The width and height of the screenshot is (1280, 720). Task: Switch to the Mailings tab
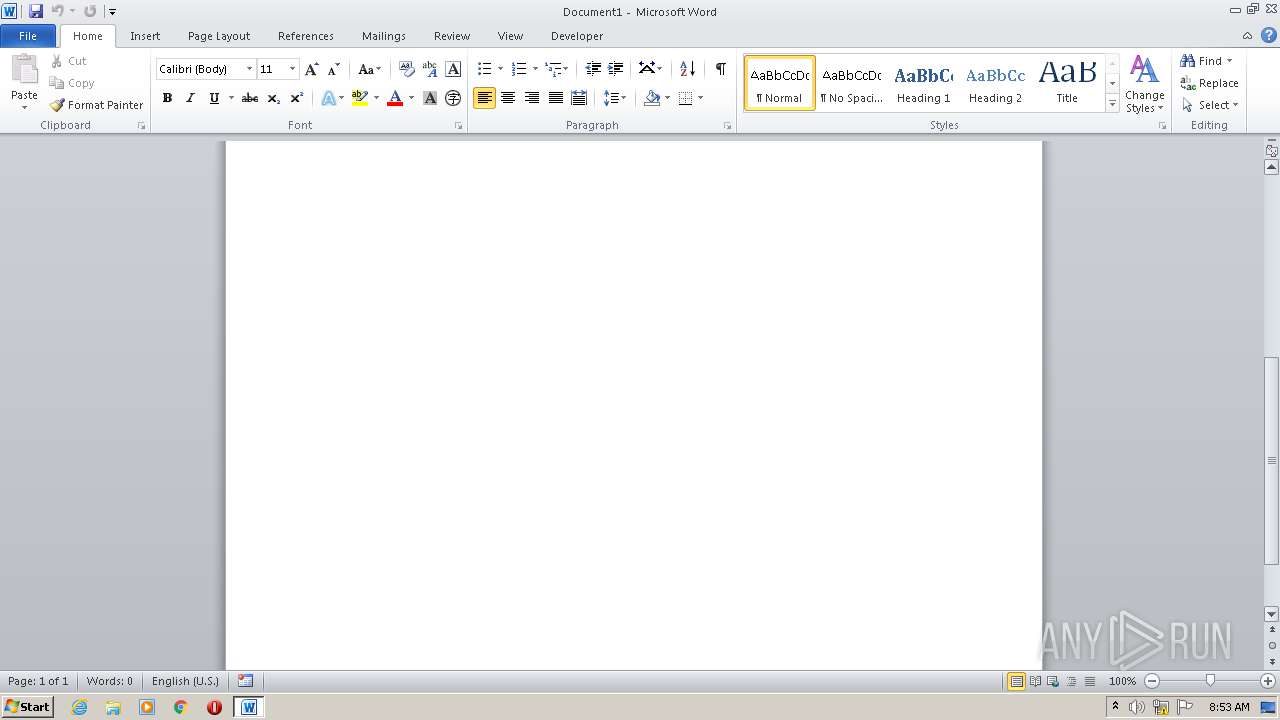384,36
